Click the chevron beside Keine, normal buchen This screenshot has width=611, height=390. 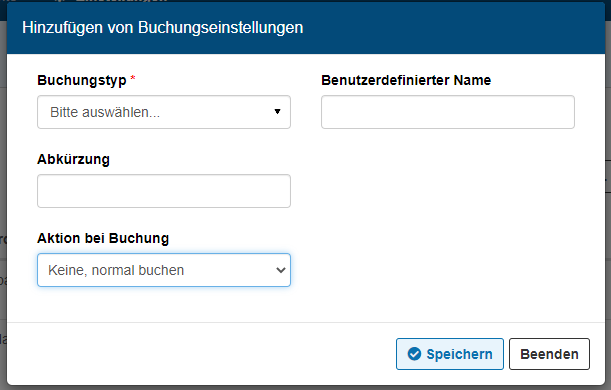[x=281, y=270]
